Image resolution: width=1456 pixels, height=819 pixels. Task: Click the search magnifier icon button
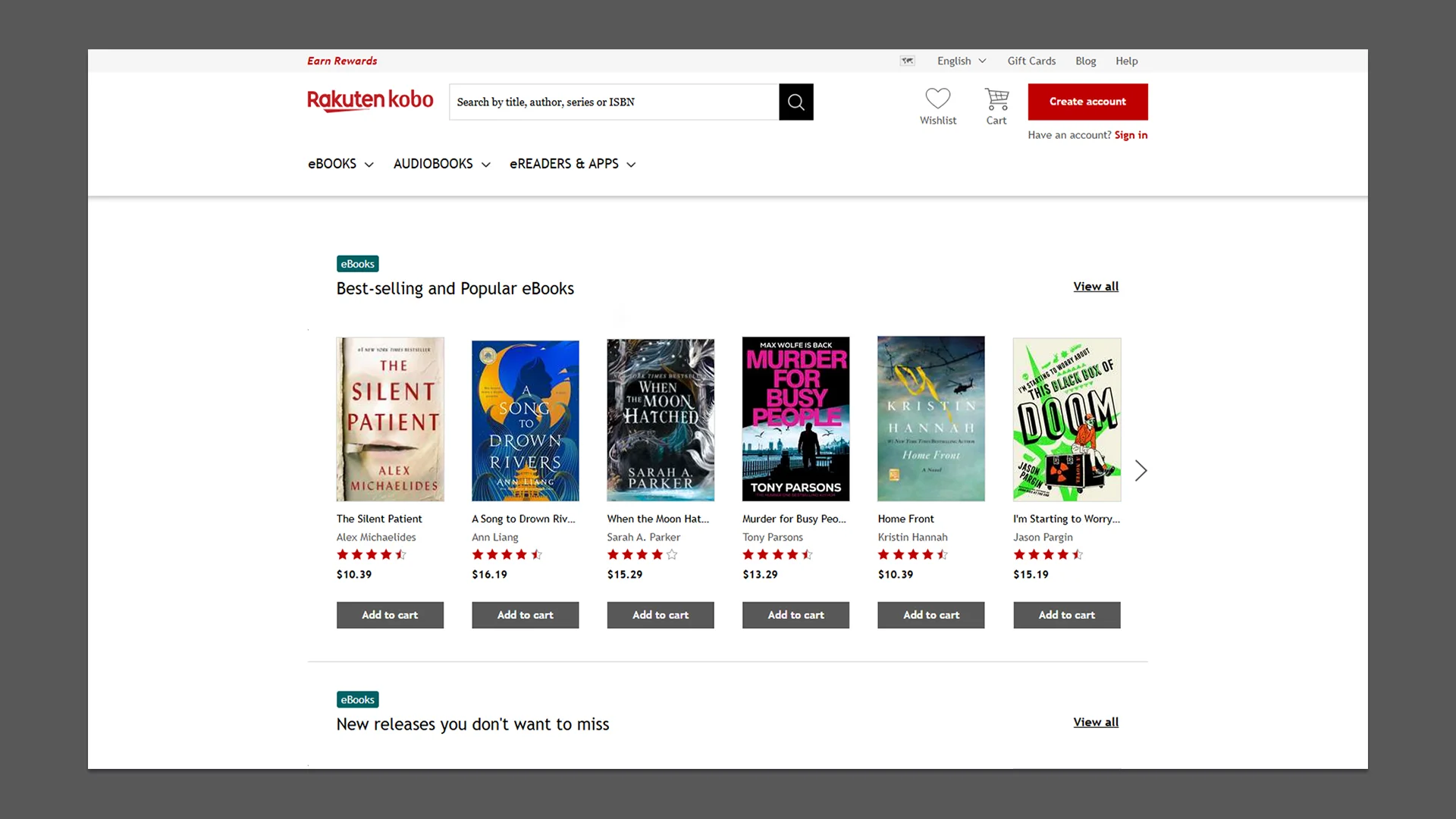tap(795, 102)
